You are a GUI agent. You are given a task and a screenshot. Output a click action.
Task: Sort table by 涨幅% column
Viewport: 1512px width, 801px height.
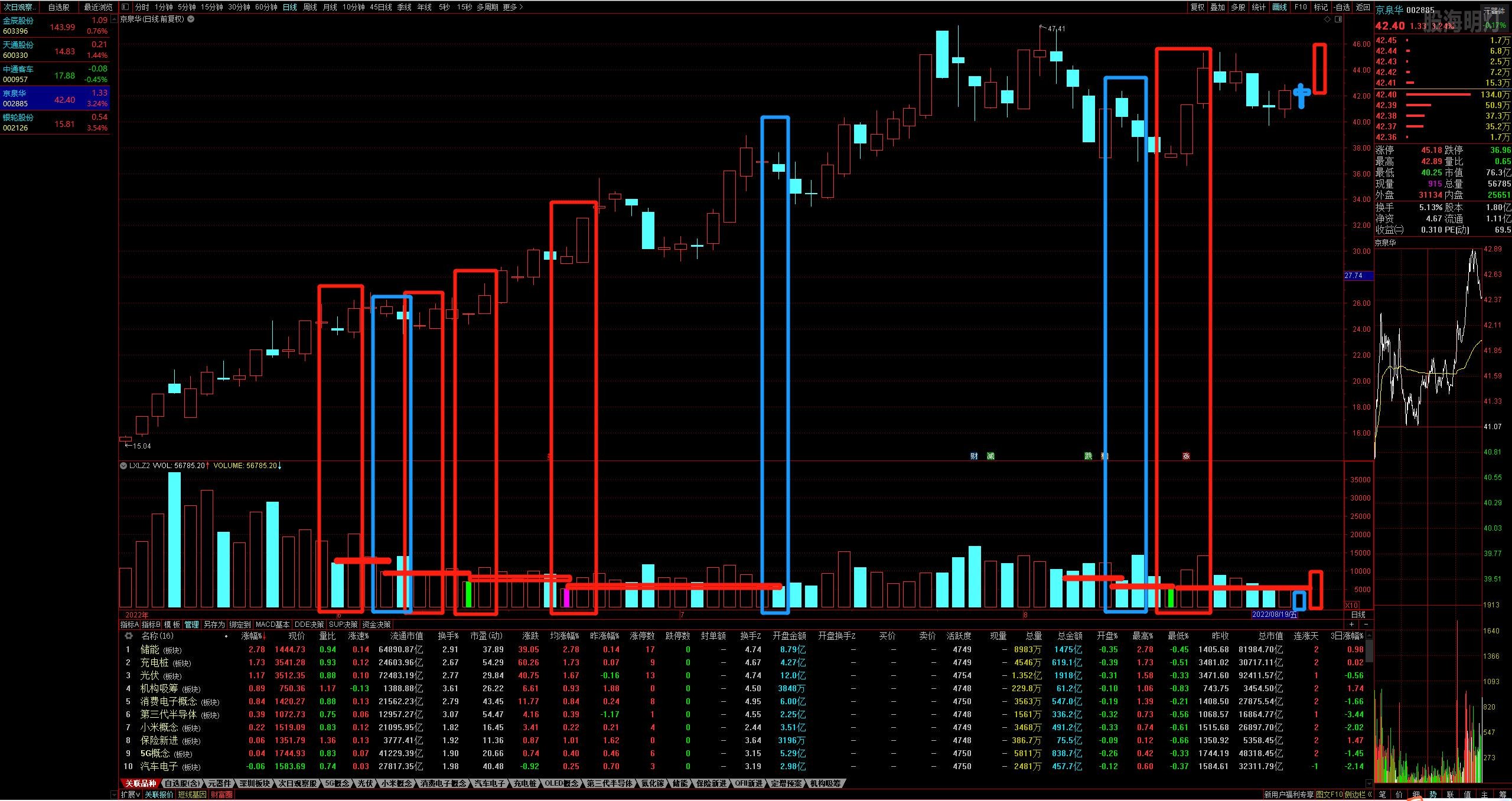253,636
